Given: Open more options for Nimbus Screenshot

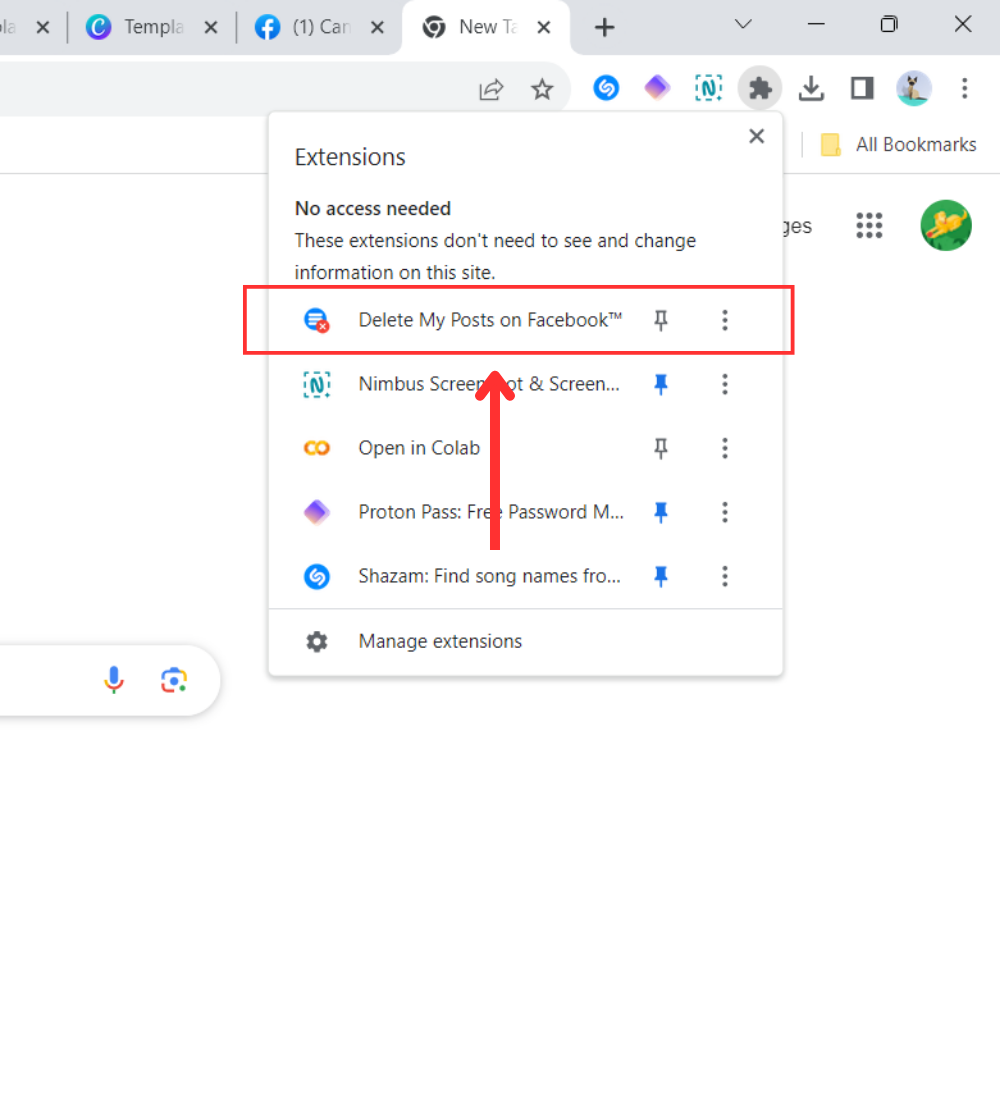Looking at the screenshot, I should (x=725, y=384).
